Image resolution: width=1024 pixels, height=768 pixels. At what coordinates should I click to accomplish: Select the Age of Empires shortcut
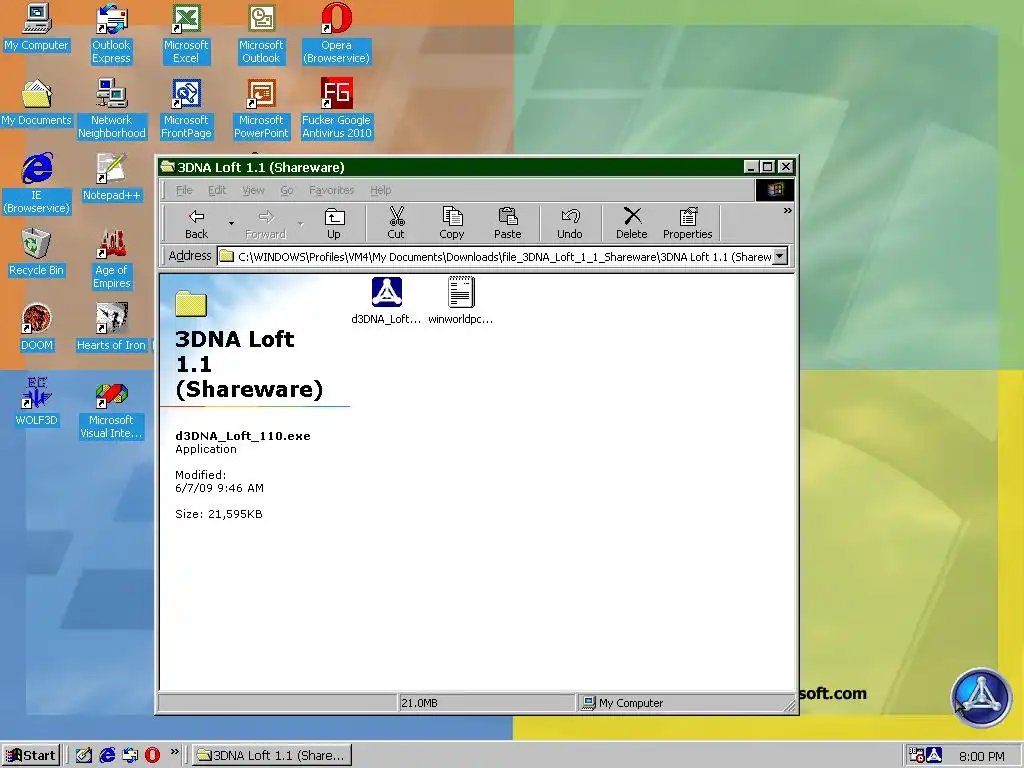(x=112, y=259)
